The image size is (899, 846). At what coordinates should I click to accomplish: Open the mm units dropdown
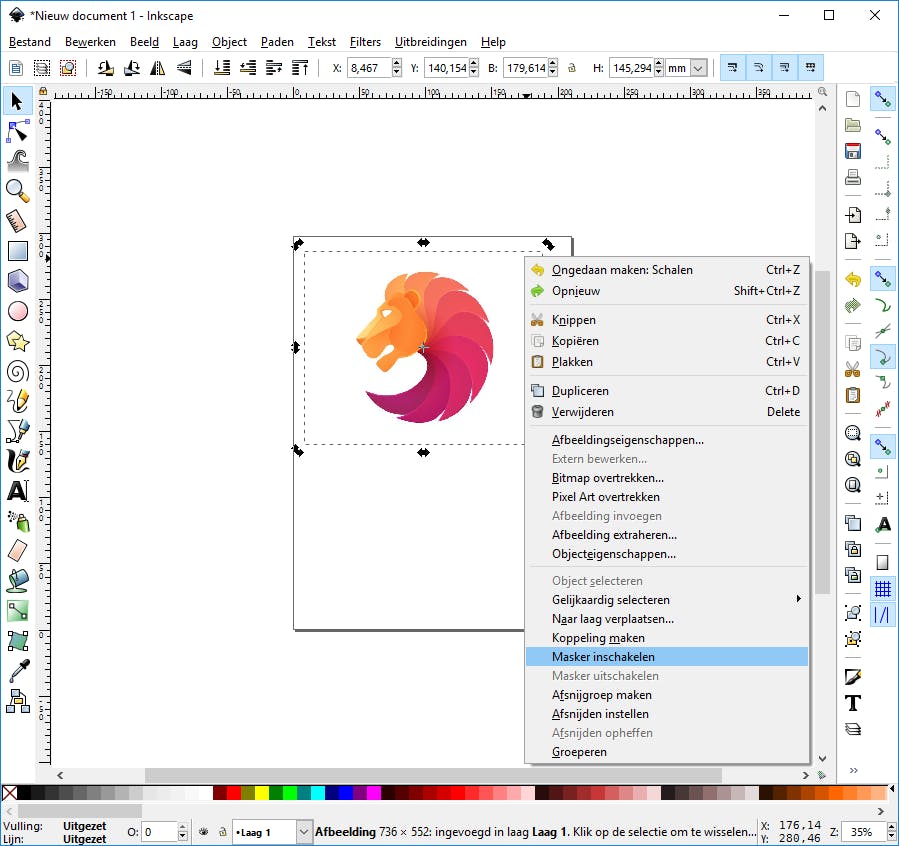pos(698,68)
